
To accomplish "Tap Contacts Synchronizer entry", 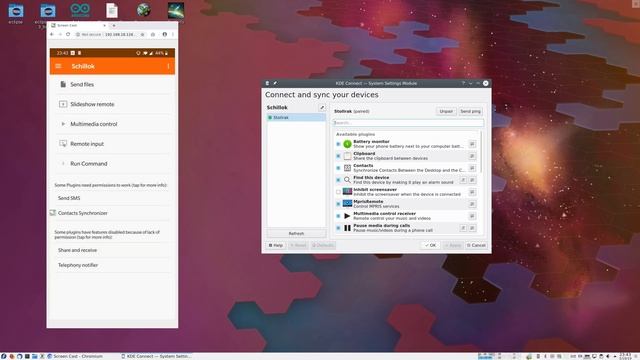I will [110, 213].
